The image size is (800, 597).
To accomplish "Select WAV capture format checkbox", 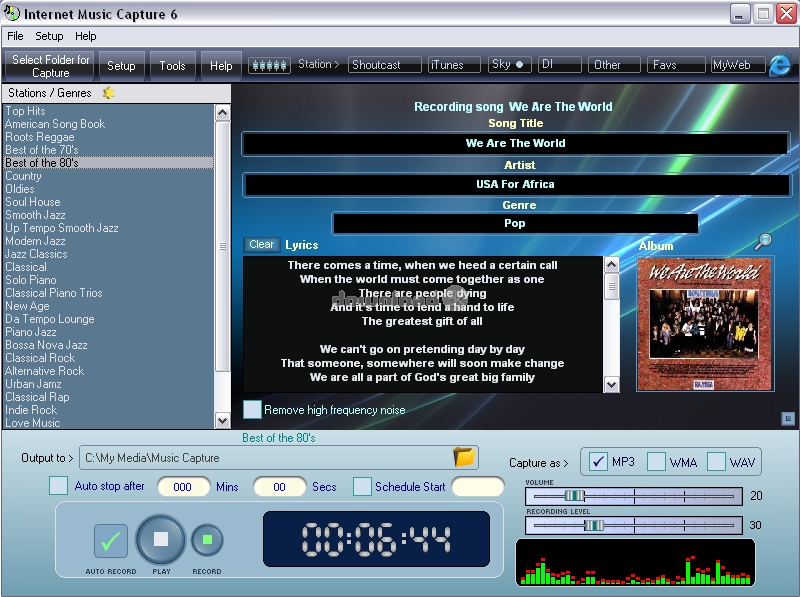I will click(716, 462).
